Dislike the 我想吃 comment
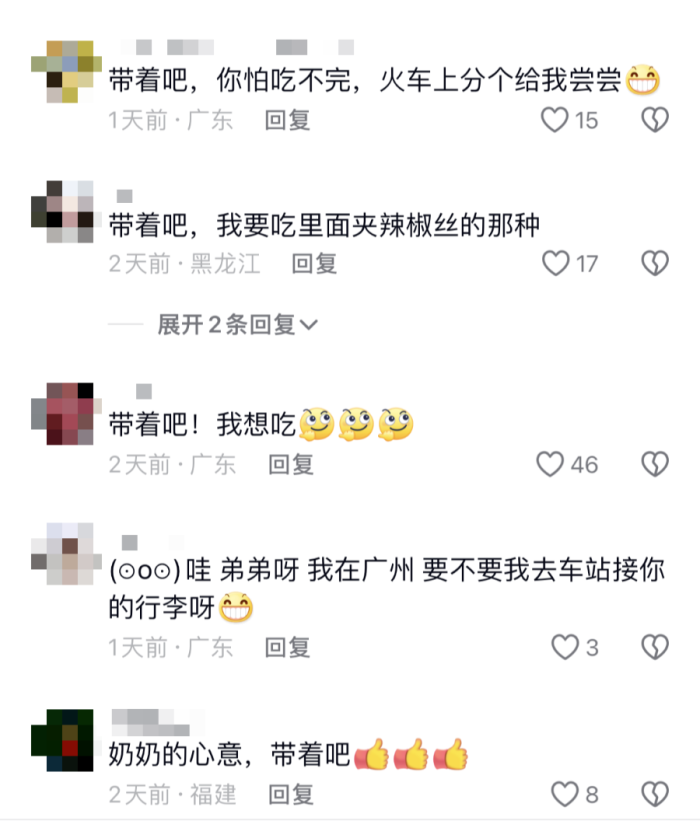The height and width of the screenshot is (821, 700). click(655, 464)
